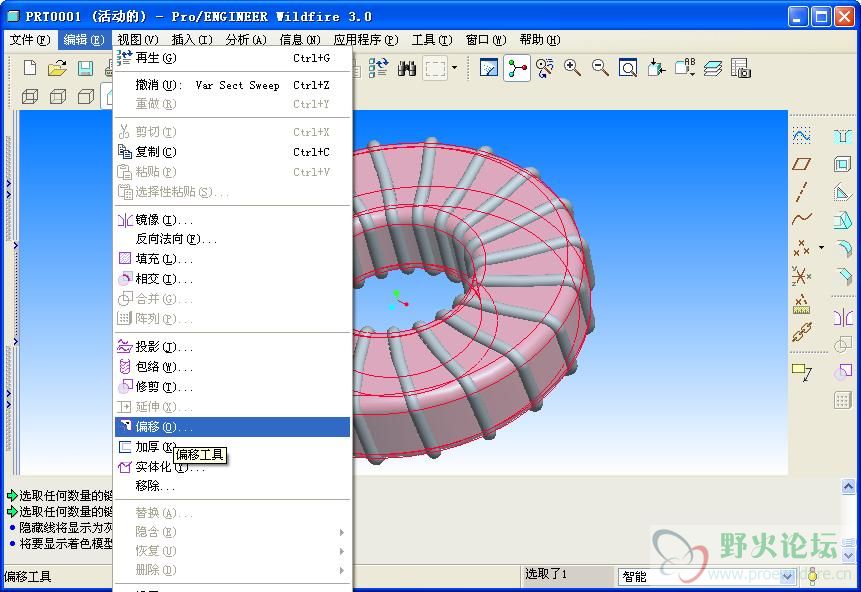Click the coordinate system tool icon
This screenshot has height=592, width=861.
point(802,275)
